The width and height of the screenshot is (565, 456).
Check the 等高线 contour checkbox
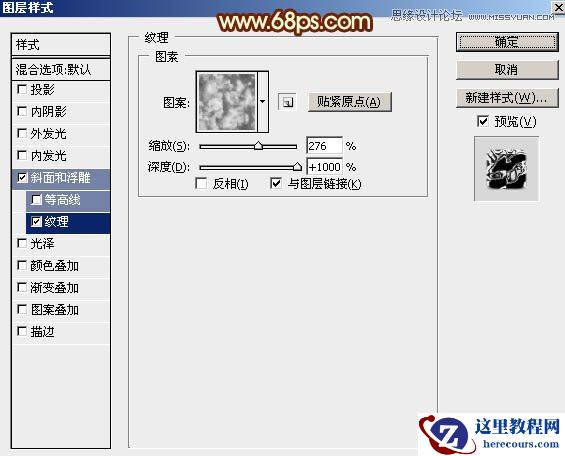click(36, 200)
